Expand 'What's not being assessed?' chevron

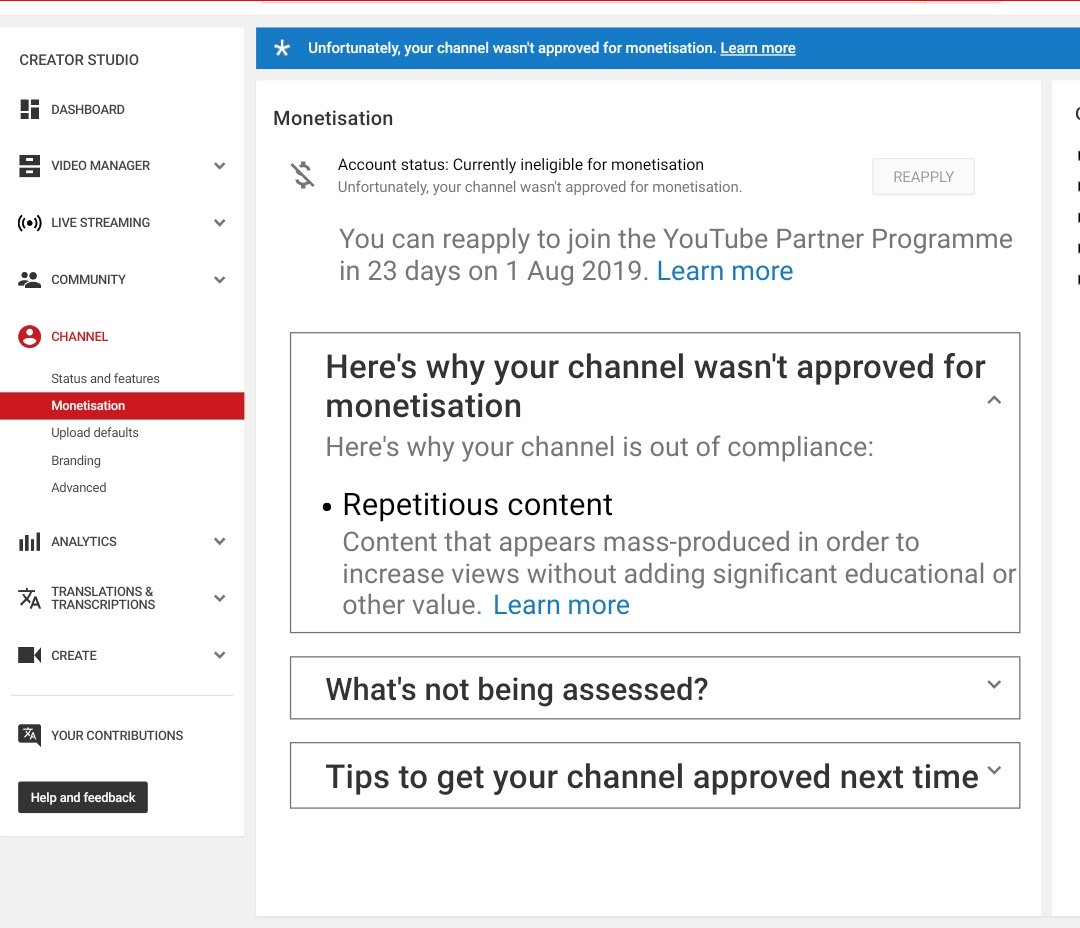click(x=994, y=685)
